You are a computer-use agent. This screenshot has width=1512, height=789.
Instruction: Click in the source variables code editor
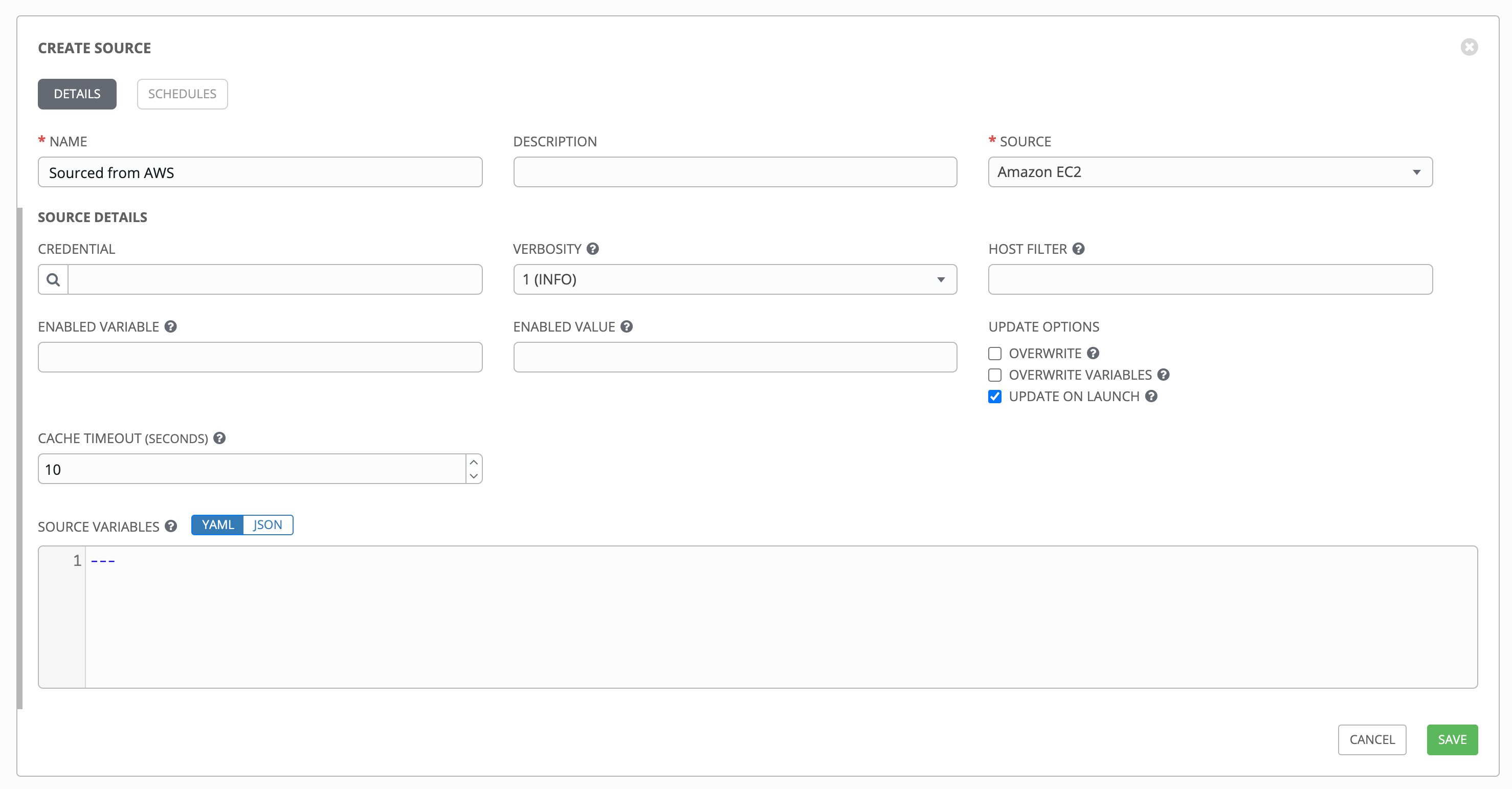click(781, 617)
